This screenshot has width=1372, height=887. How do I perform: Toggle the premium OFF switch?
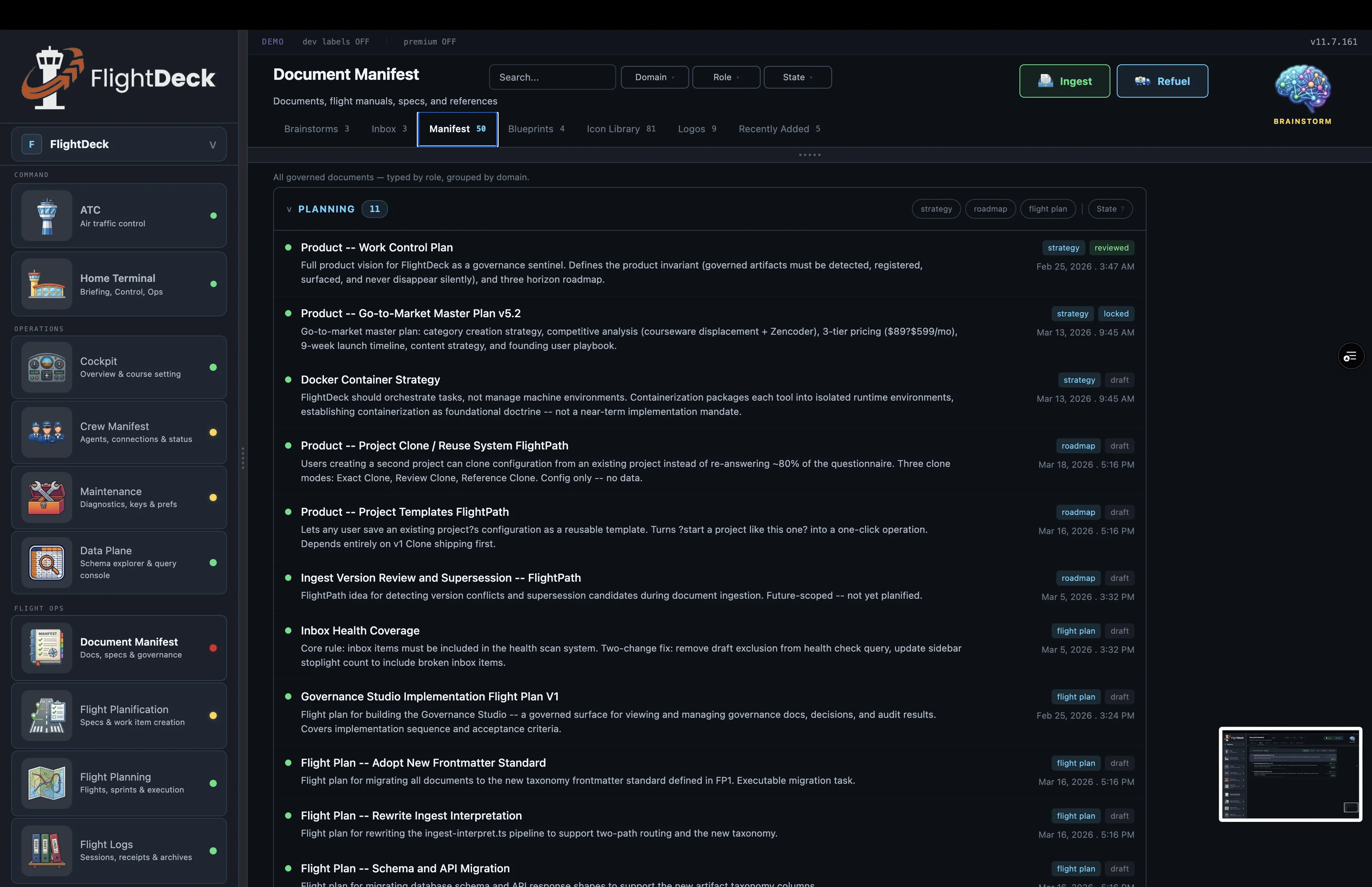pyautogui.click(x=430, y=41)
